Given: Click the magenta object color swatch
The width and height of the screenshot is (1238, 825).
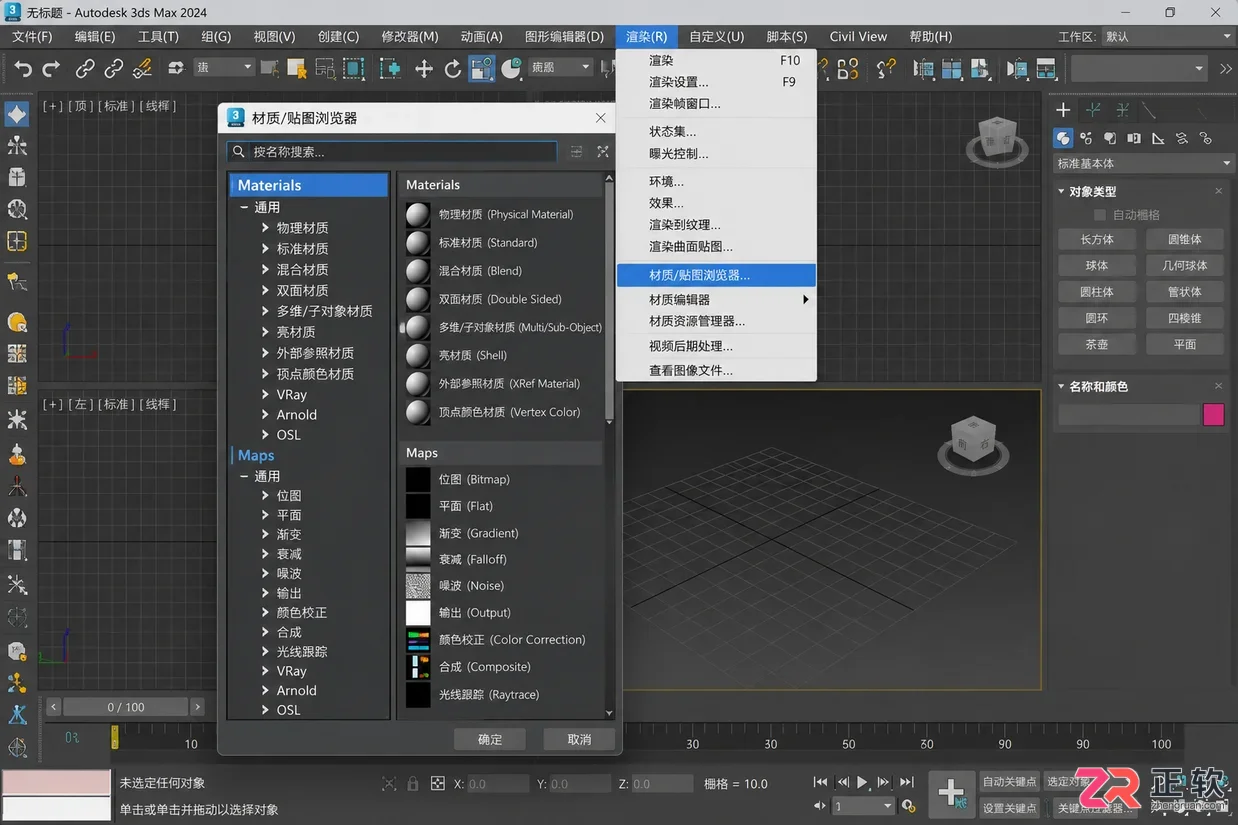Looking at the screenshot, I should [x=1214, y=415].
